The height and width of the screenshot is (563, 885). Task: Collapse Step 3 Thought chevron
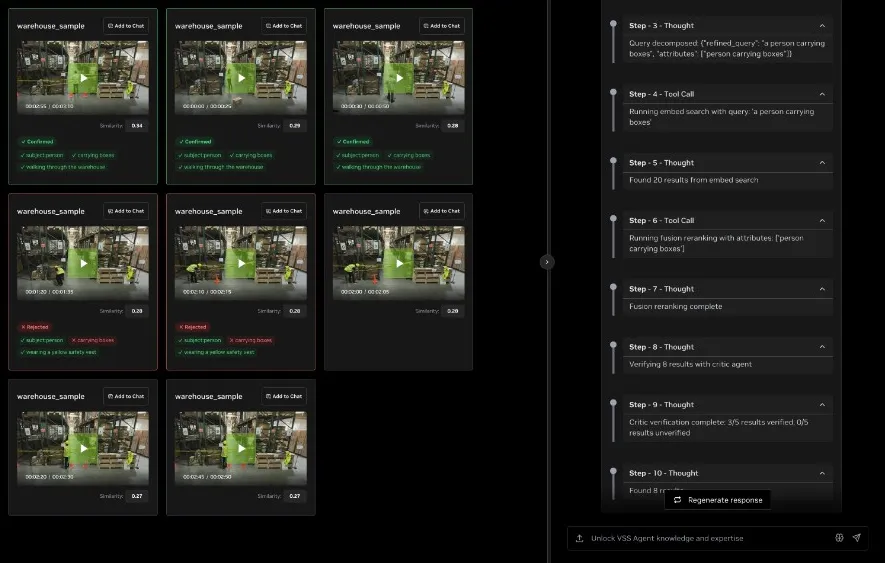point(822,26)
